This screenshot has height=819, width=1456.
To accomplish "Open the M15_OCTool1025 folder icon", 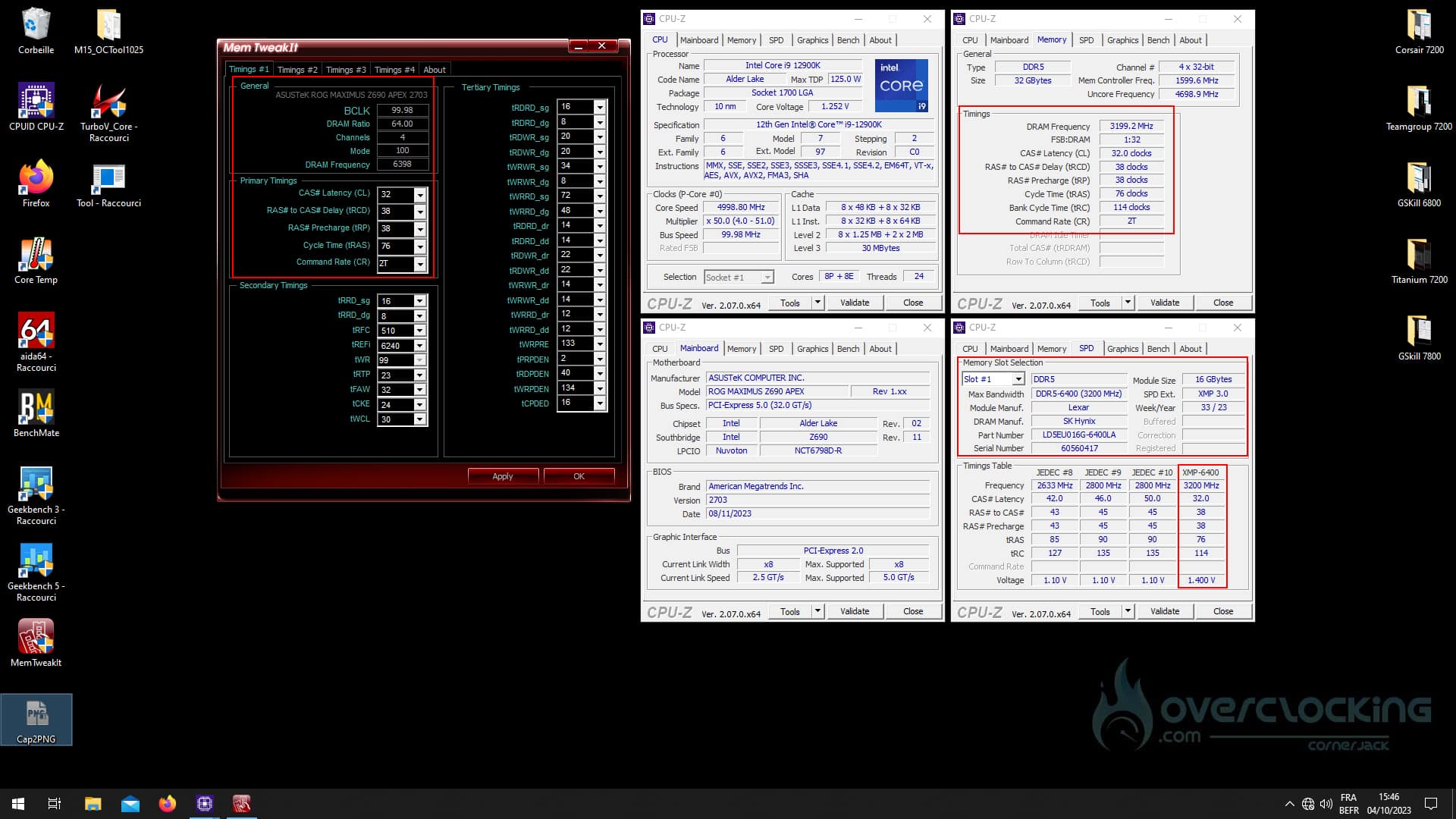I will click(108, 32).
